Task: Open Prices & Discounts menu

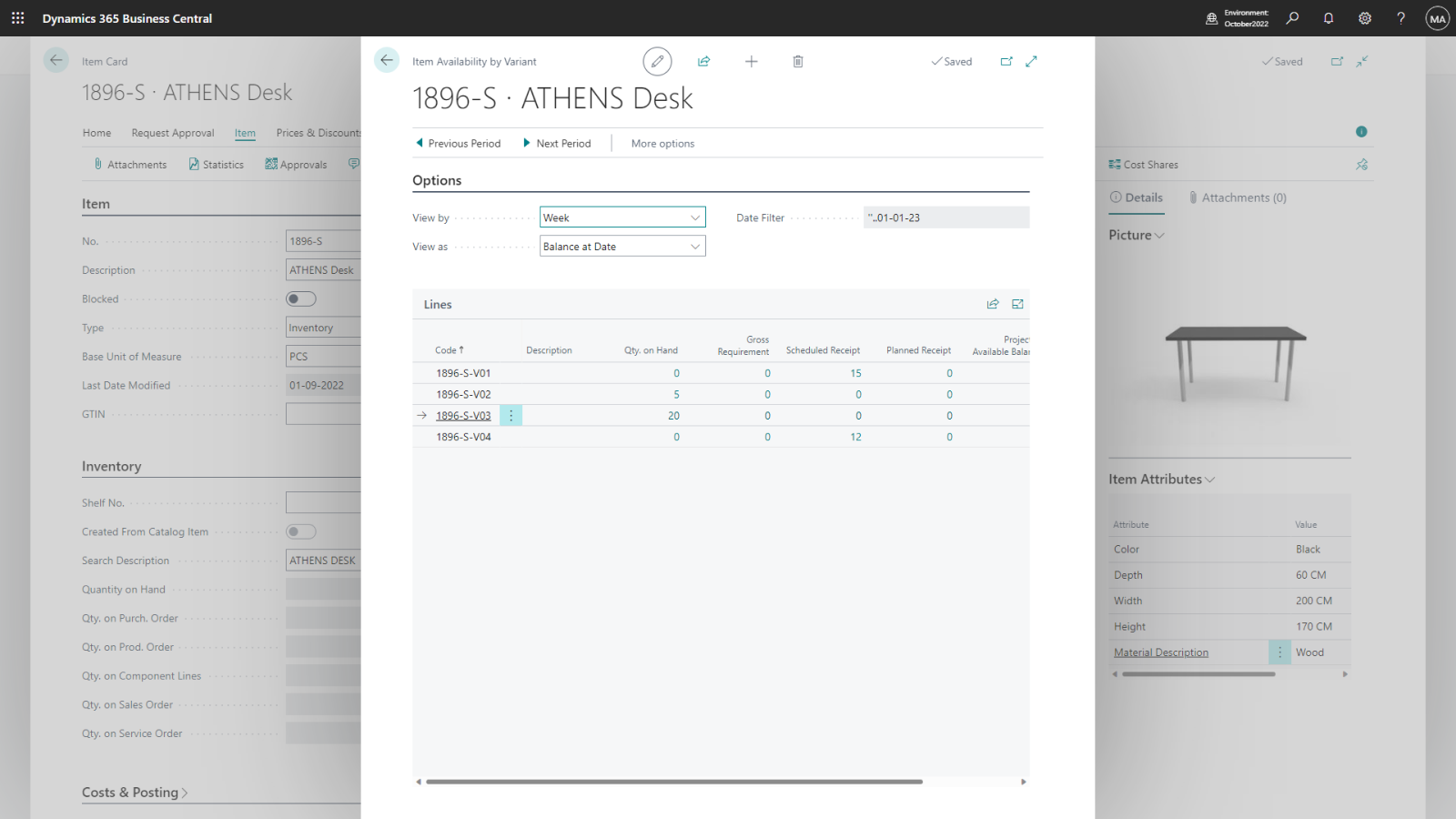Action: 318,133
